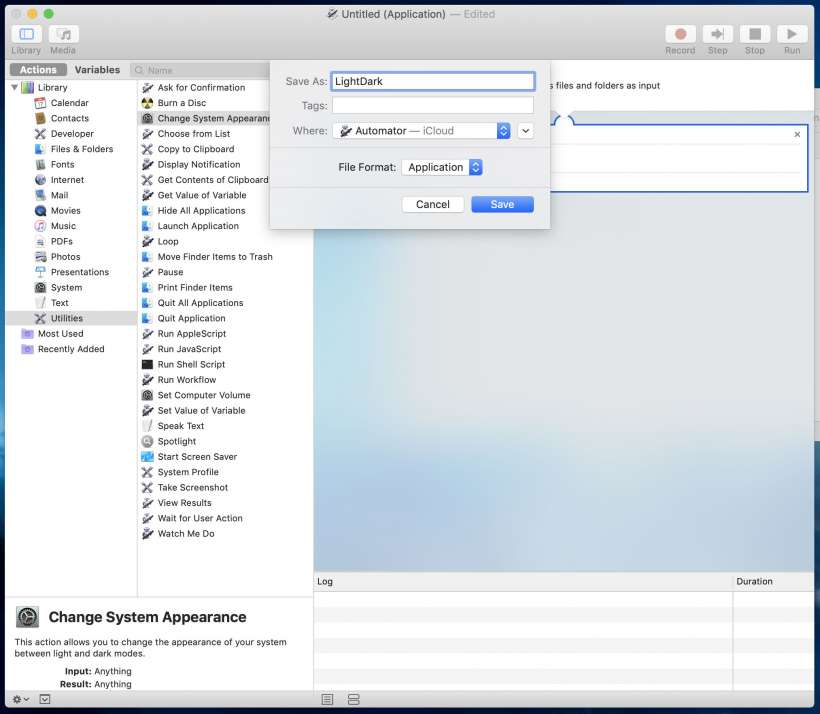Remove the workflow action with x

pyautogui.click(x=797, y=134)
